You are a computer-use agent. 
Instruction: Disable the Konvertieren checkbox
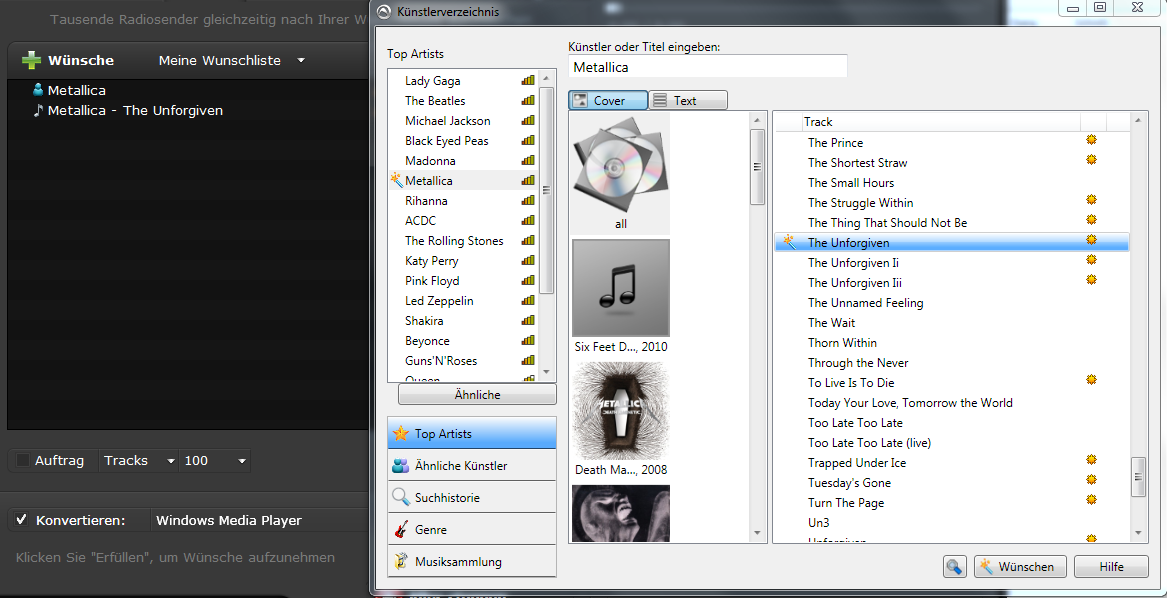[x=21, y=520]
